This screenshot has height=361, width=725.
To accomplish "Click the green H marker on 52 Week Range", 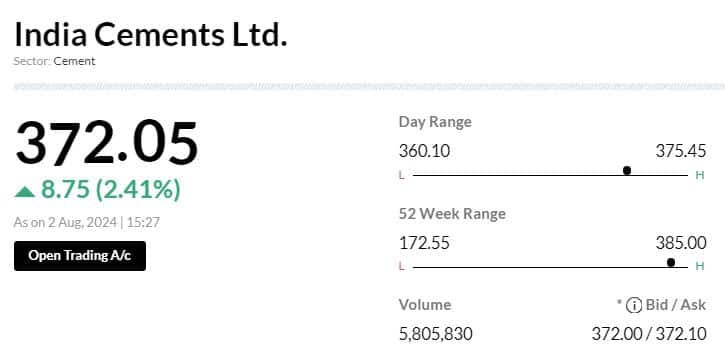I will coord(700,267).
